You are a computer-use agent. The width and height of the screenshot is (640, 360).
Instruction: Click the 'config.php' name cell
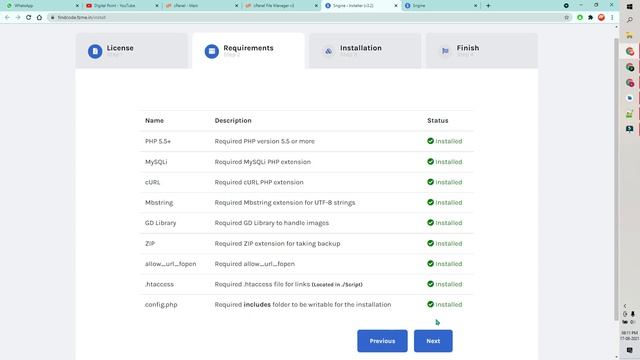click(161, 304)
